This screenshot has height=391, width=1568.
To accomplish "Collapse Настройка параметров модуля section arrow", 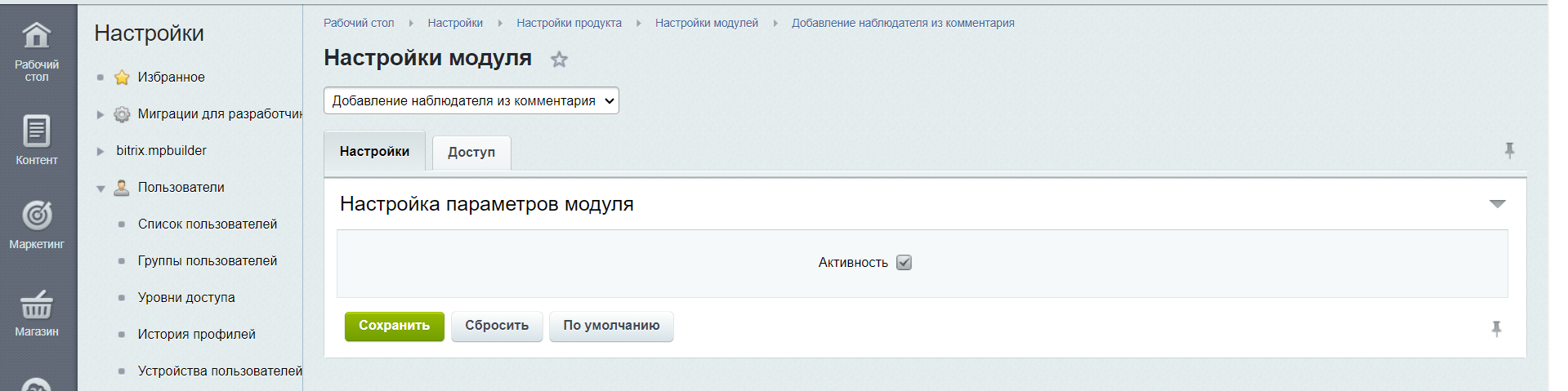I will click(x=1497, y=204).
